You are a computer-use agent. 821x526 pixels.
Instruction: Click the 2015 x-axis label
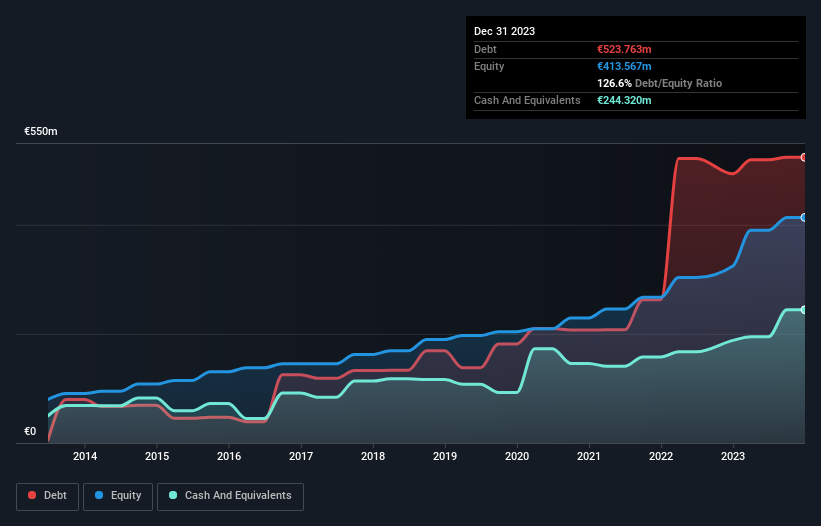(x=157, y=456)
